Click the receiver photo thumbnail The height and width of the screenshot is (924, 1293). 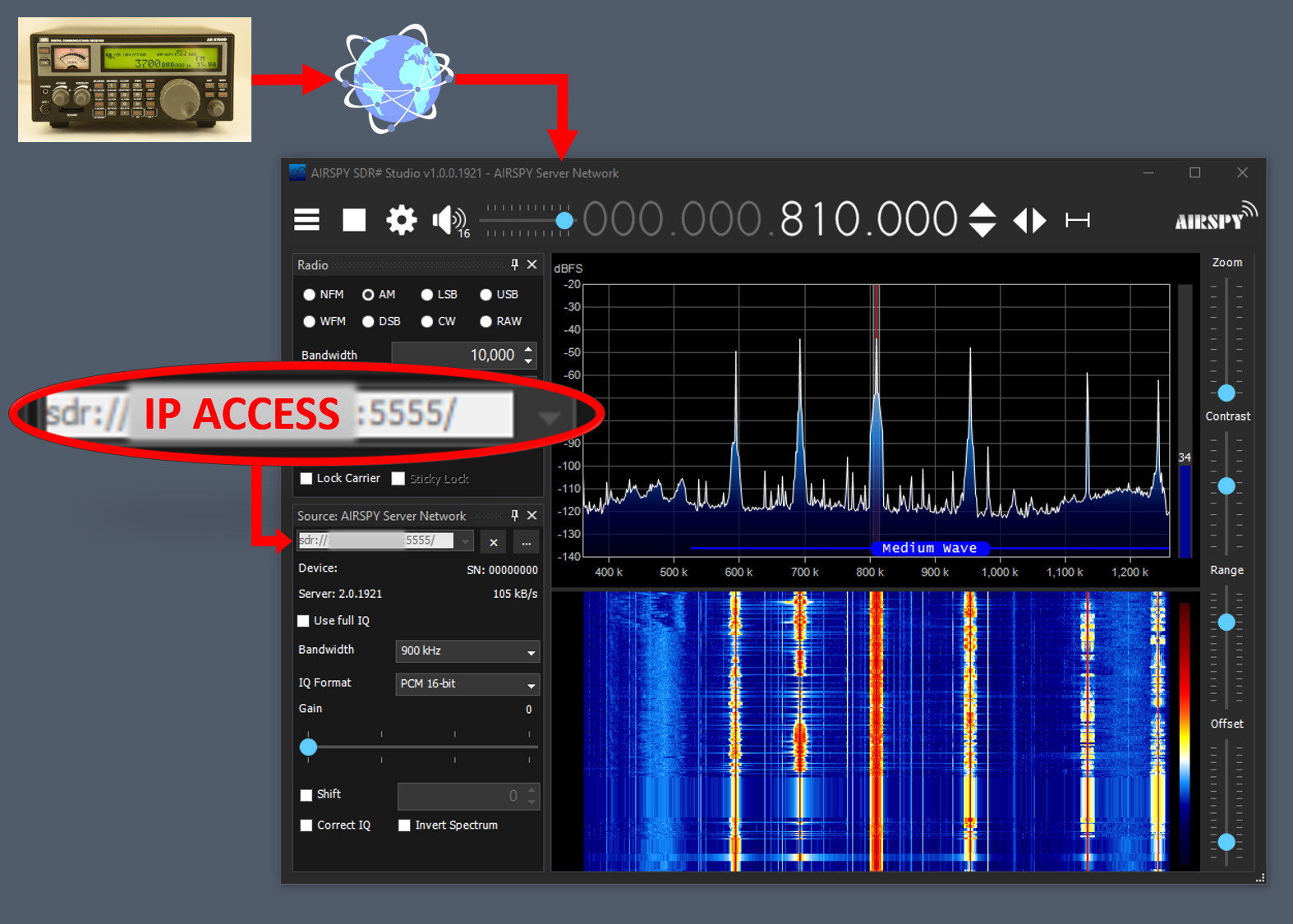click(135, 80)
